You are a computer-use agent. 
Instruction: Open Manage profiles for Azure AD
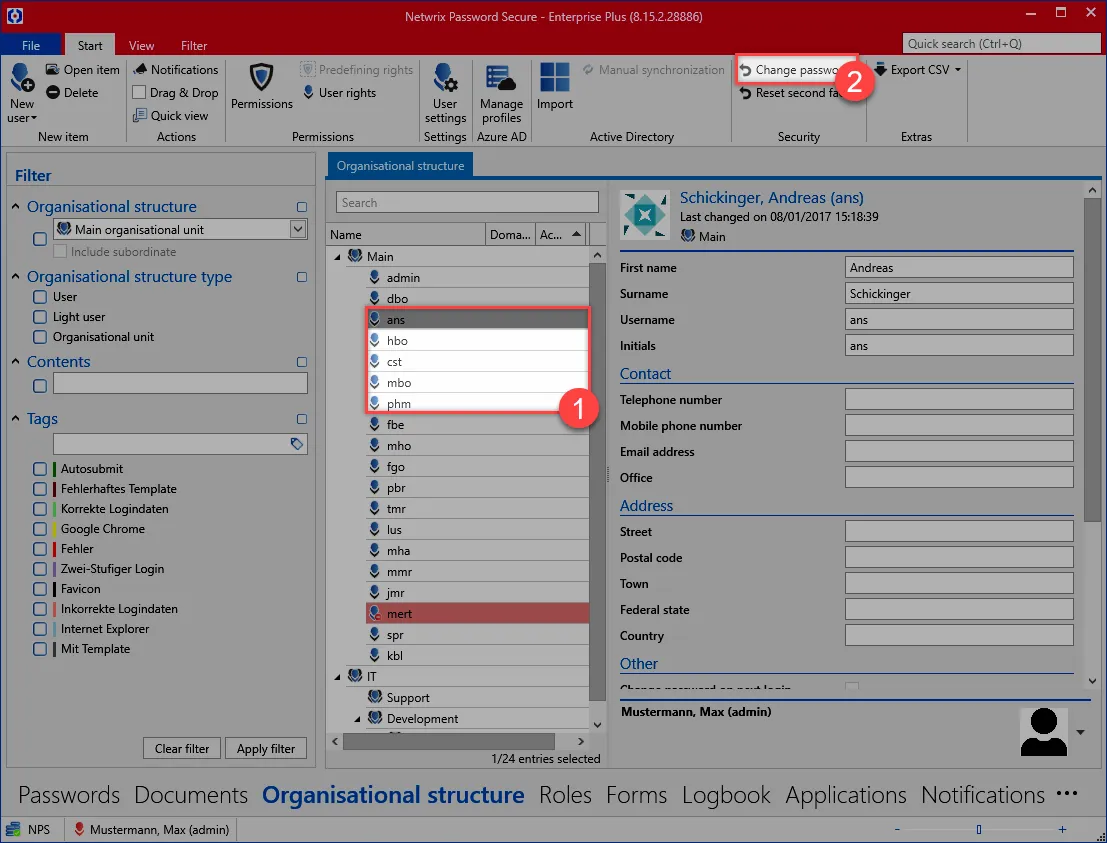[x=501, y=78]
